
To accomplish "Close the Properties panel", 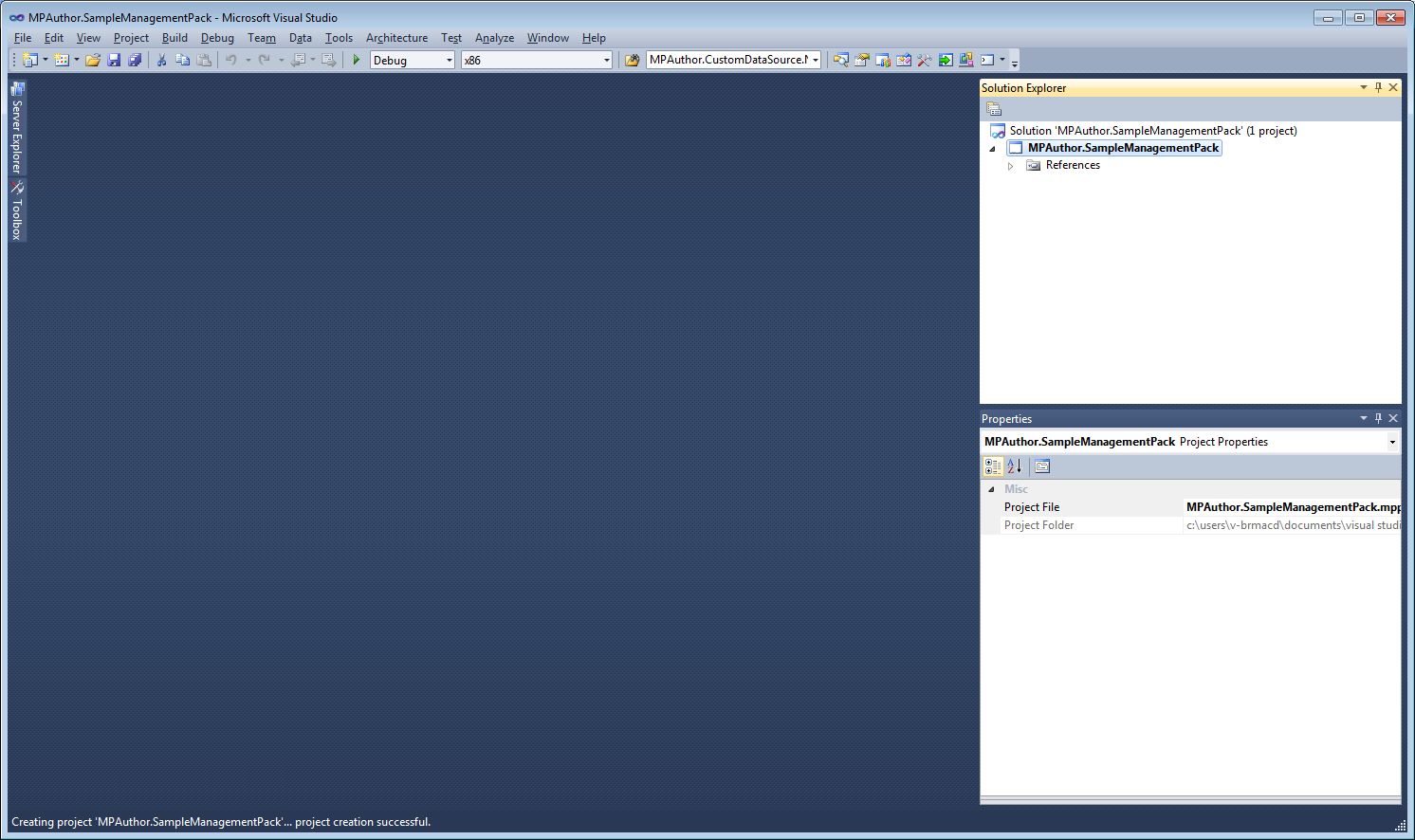I will click(1393, 418).
